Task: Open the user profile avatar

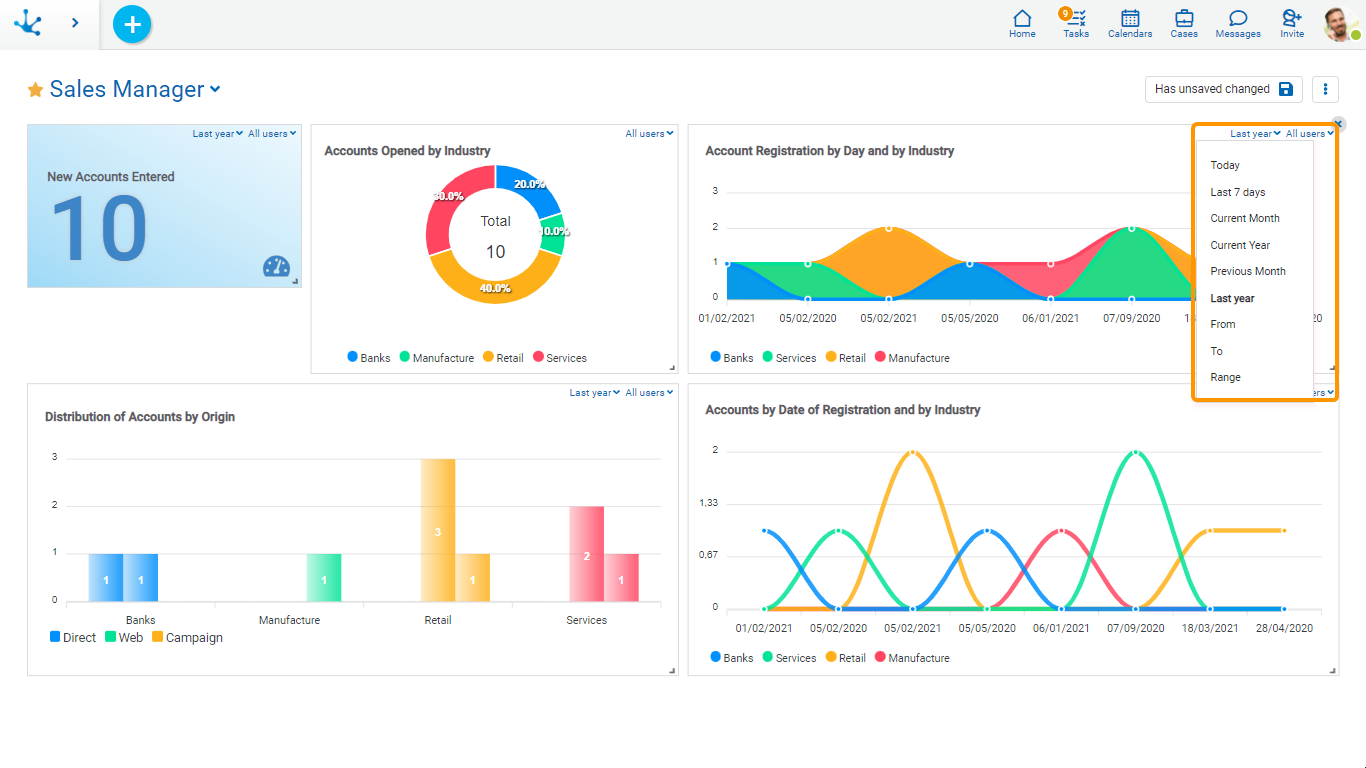Action: [x=1339, y=24]
